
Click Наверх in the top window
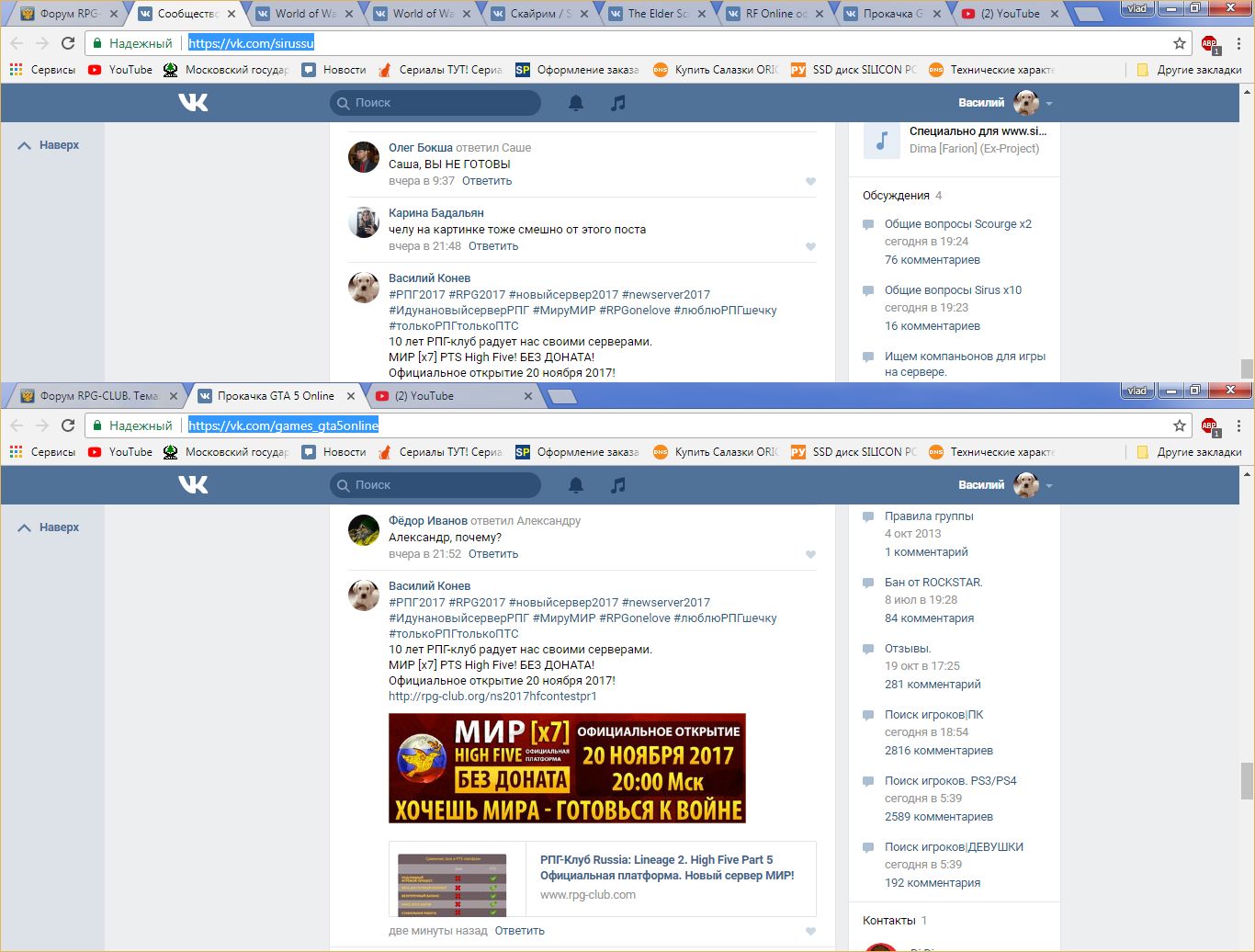coord(49,145)
